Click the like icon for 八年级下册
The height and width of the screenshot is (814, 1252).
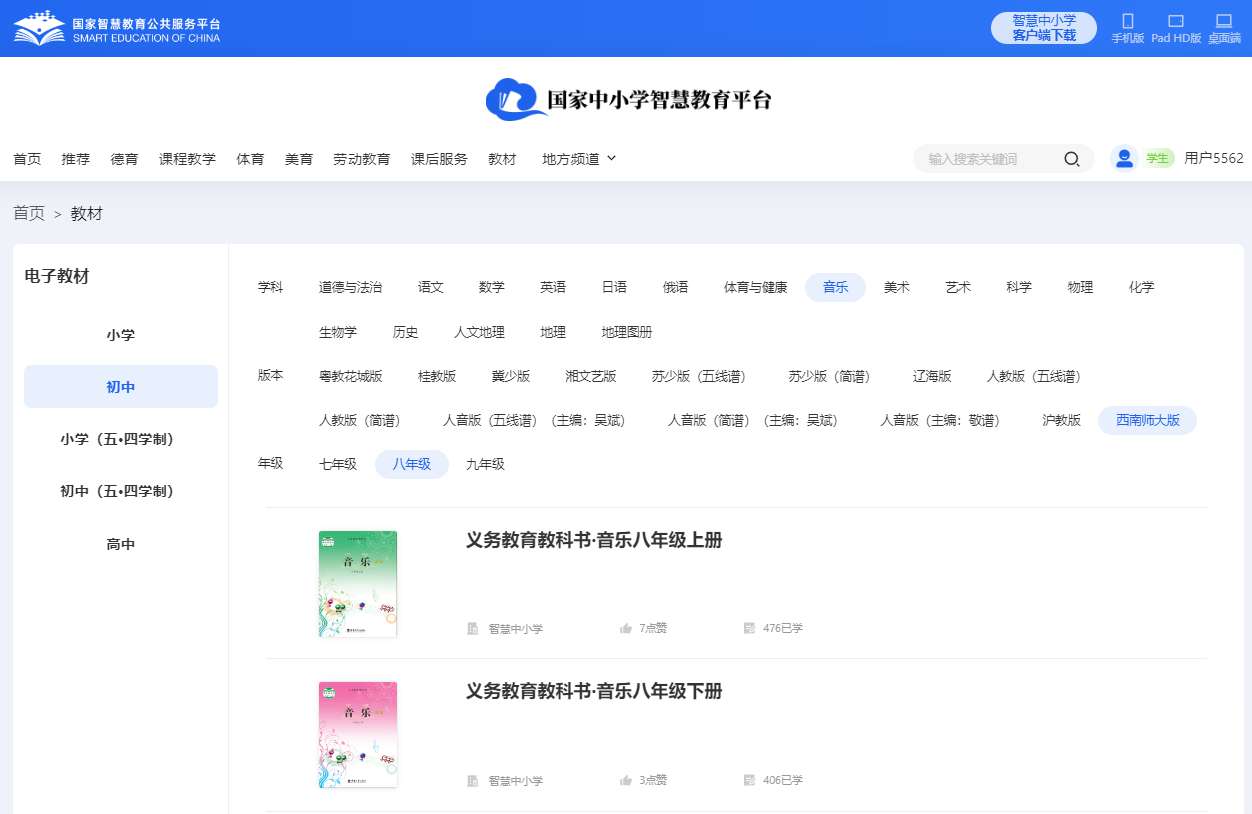(626, 780)
